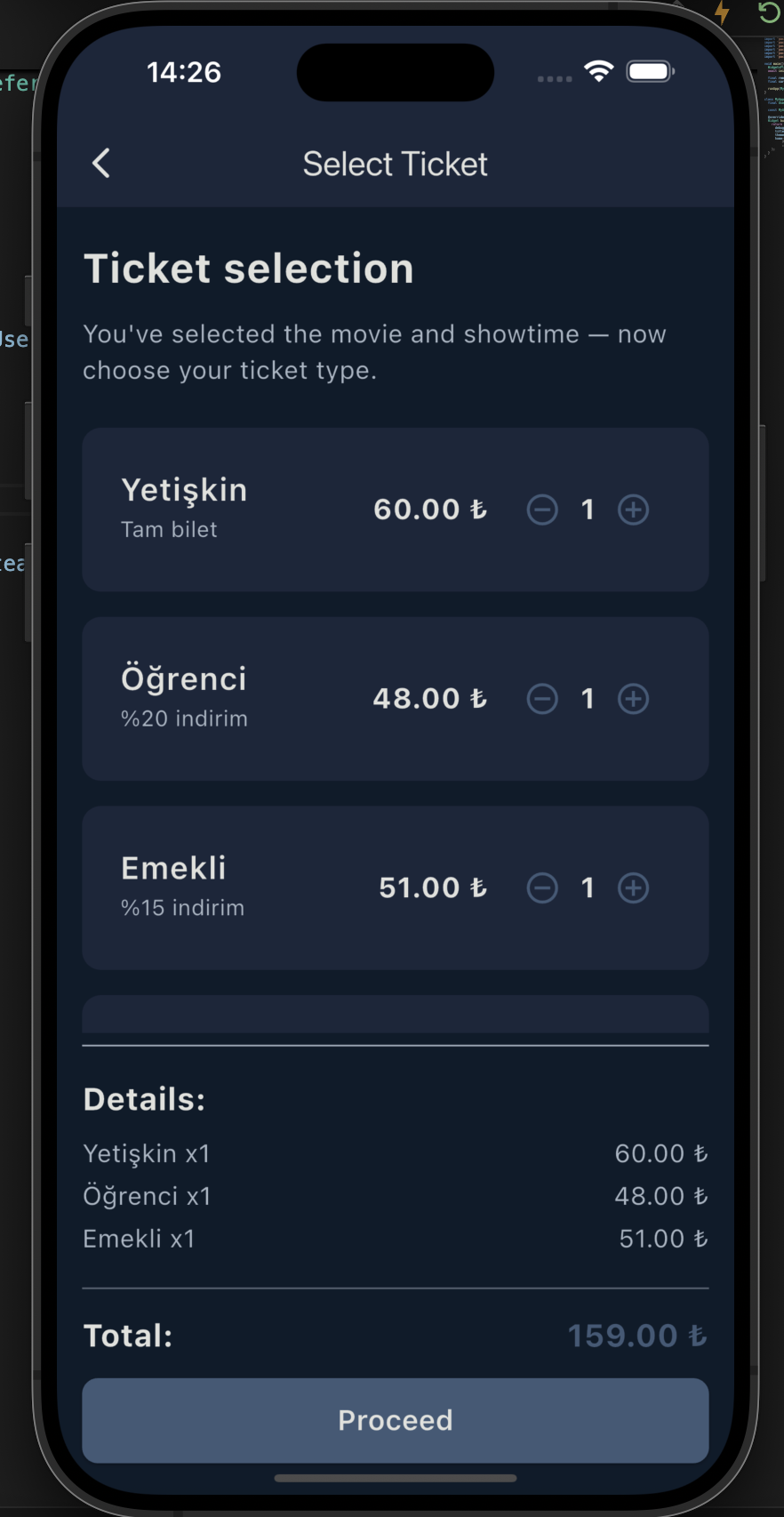
Task: Click the Yetişkin x1 details line
Action: [147, 1153]
